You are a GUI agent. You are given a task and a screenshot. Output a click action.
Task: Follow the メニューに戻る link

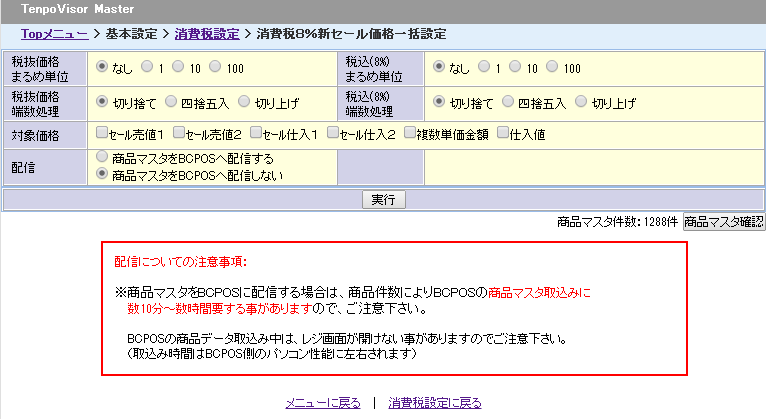pyautogui.click(x=323, y=403)
